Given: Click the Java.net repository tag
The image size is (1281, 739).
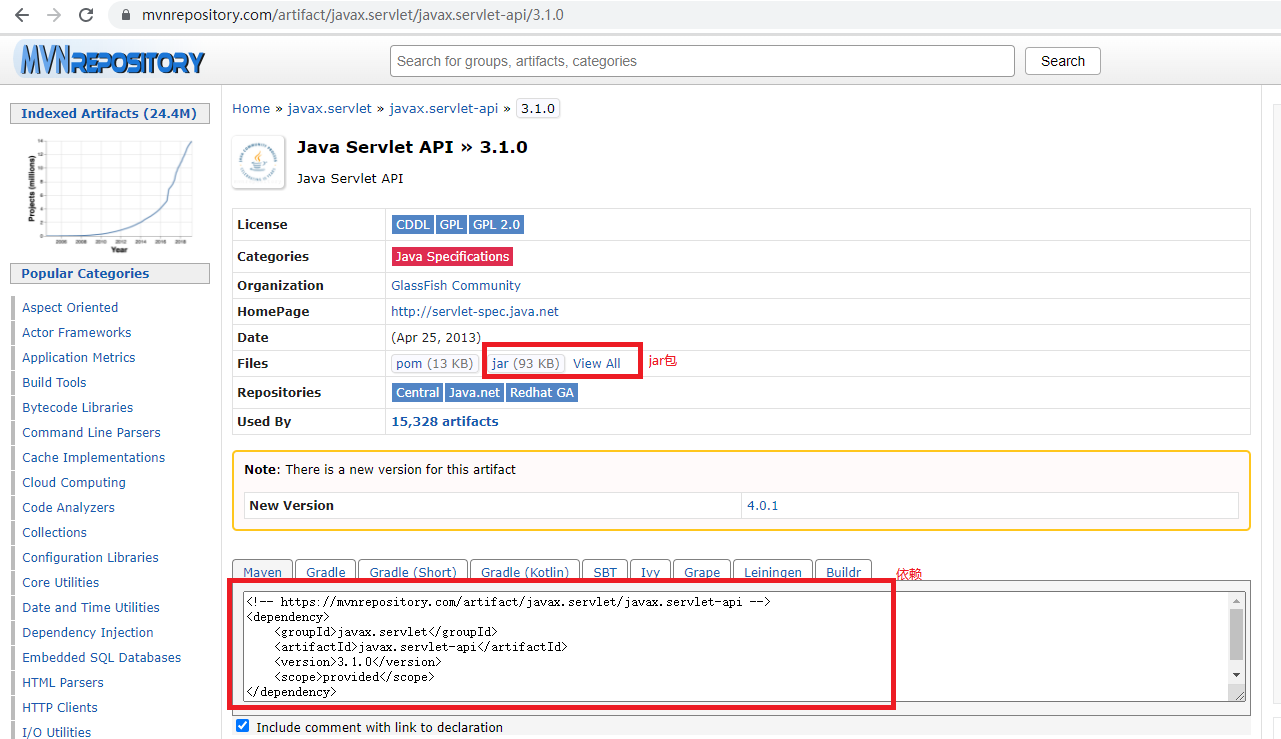Looking at the screenshot, I should pyautogui.click(x=474, y=392).
